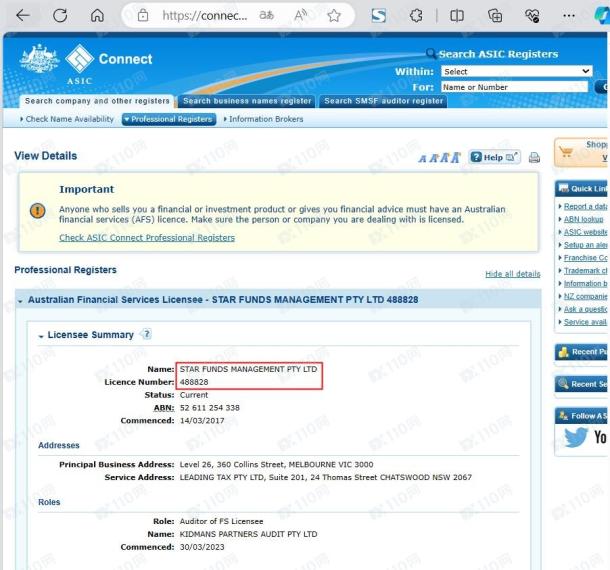Open the Franchise quick link
The width and height of the screenshot is (610, 570).
point(585,258)
